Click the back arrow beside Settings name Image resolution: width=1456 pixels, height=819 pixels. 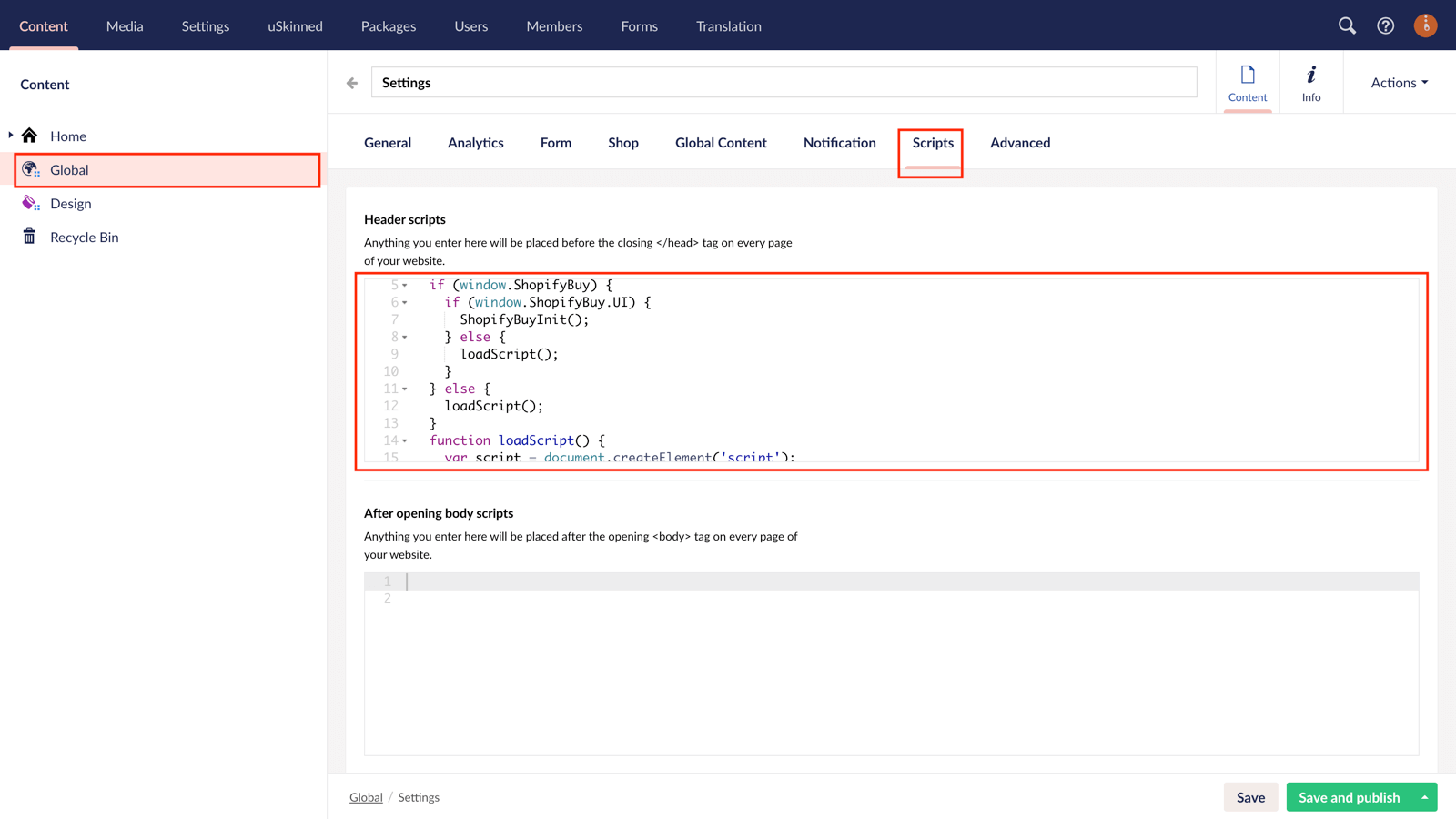tap(352, 83)
